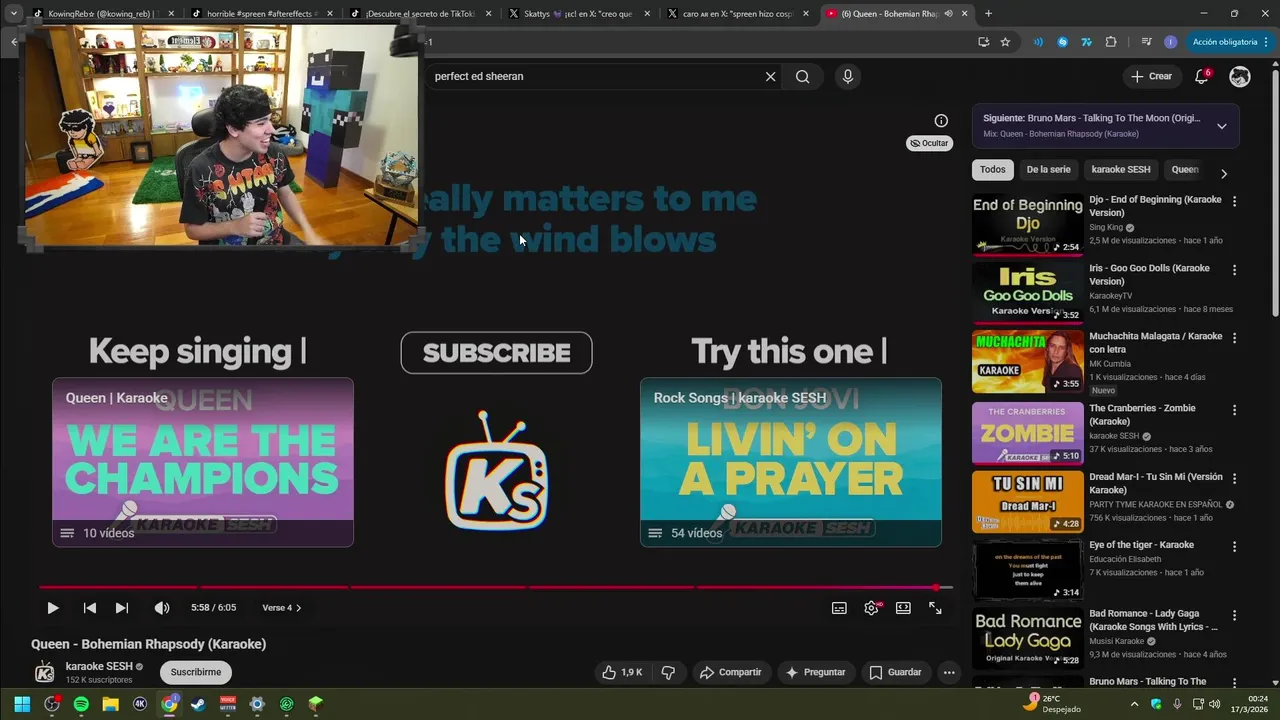
Task: Open options for Dread Mar-I video
Action: 1234,479
